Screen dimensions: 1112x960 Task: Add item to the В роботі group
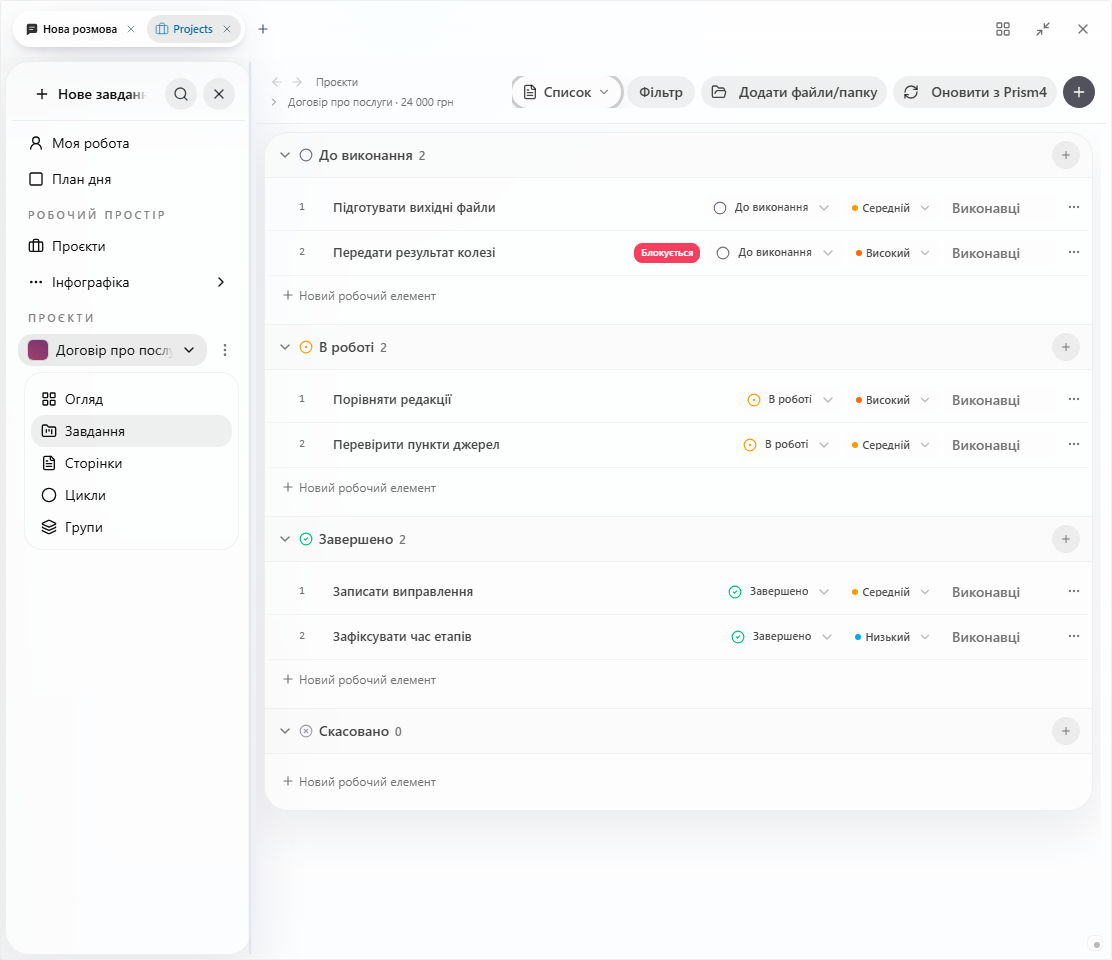tap(1065, 347)
